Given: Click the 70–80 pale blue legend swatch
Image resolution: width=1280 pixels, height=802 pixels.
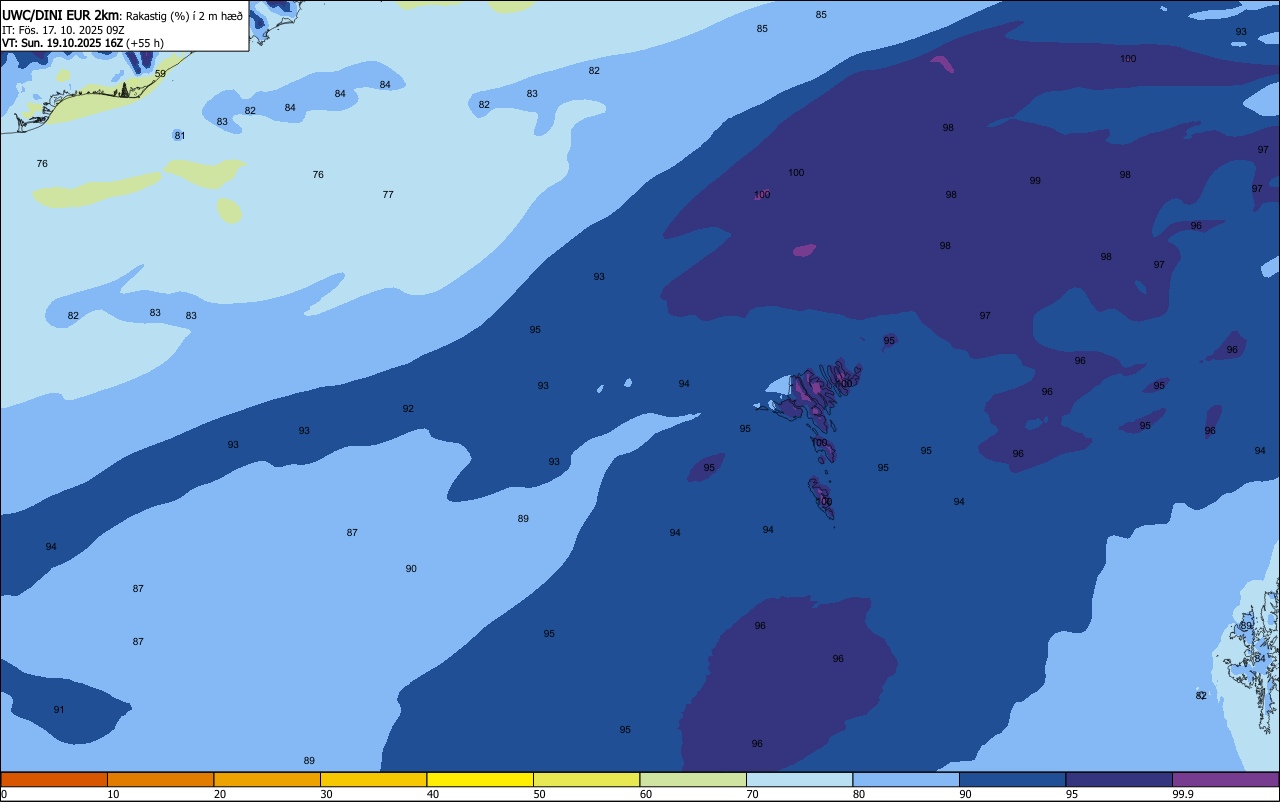Looking at the screenshot, I should (x=799, y=779).
